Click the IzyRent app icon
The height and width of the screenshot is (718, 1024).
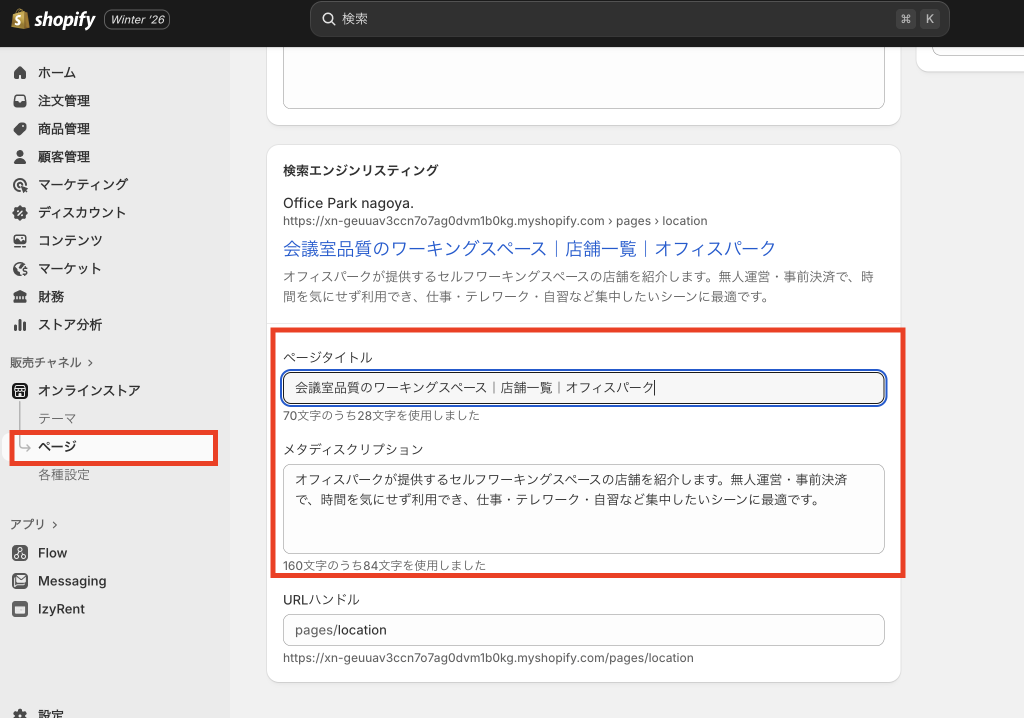point(19,609)
